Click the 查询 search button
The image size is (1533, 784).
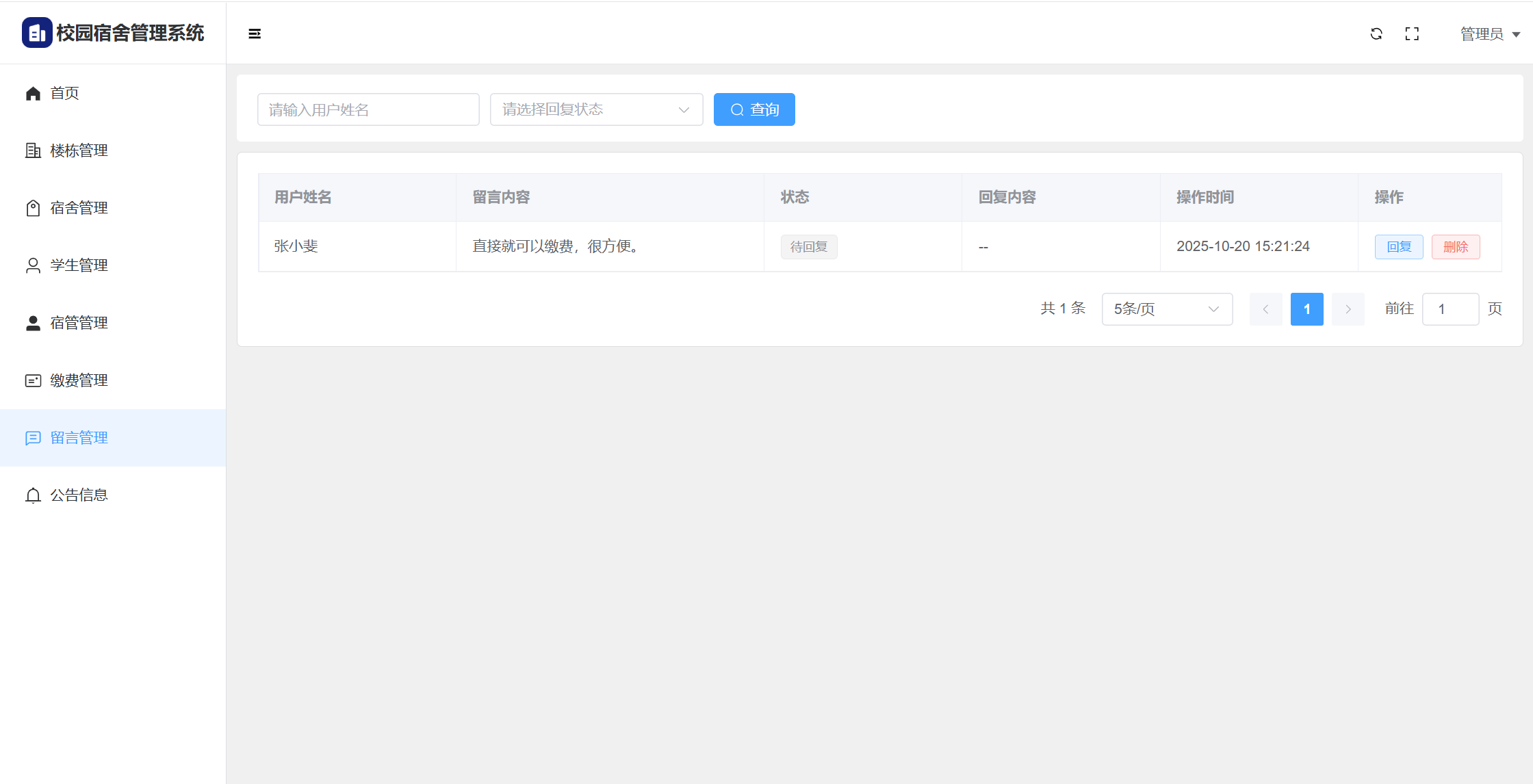[x=754, y=109]
